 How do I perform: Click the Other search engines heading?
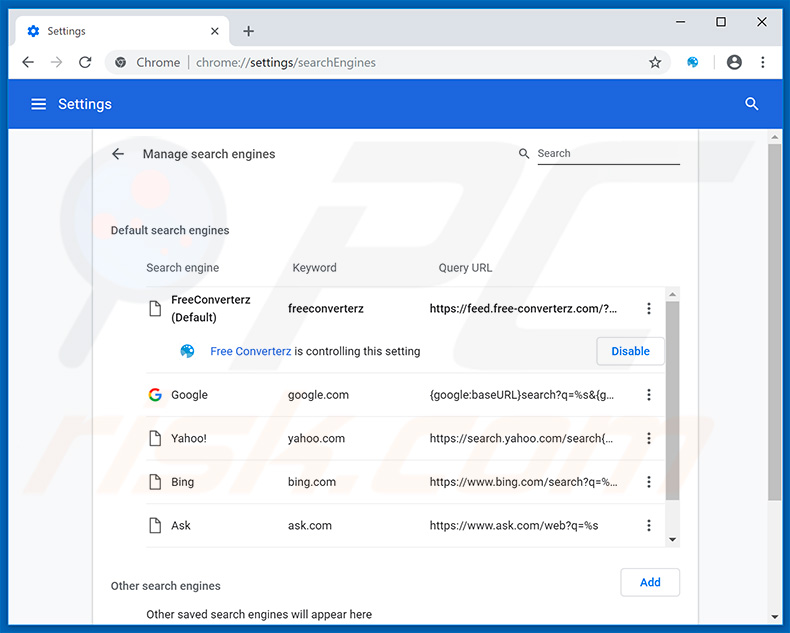click(166, 586)
